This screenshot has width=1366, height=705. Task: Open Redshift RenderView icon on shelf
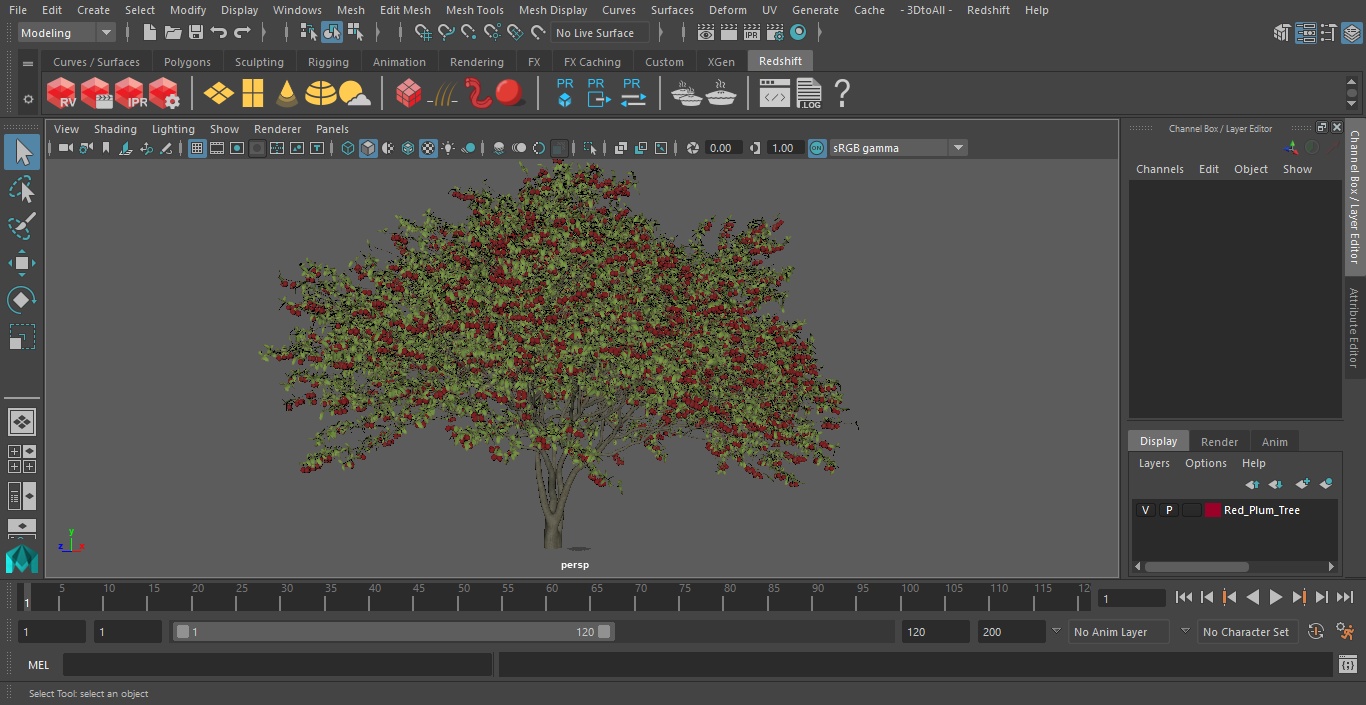(62, 94)
